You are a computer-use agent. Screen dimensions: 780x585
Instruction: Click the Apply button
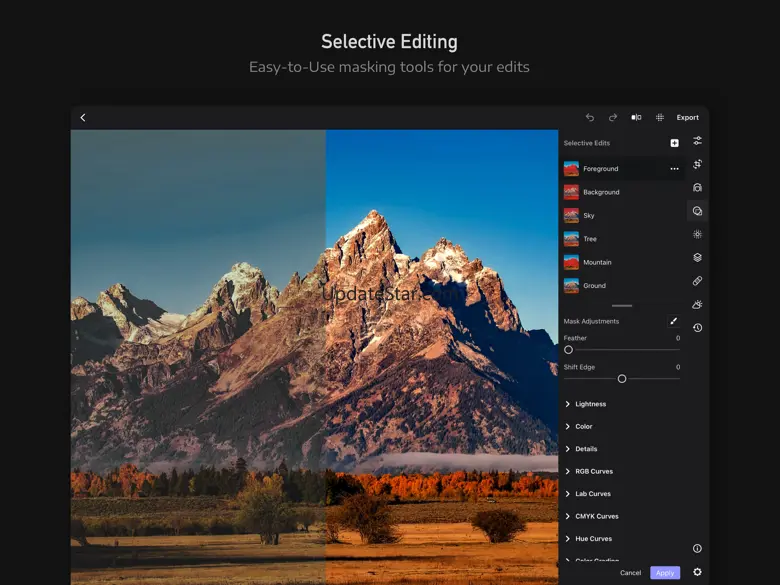664,573
